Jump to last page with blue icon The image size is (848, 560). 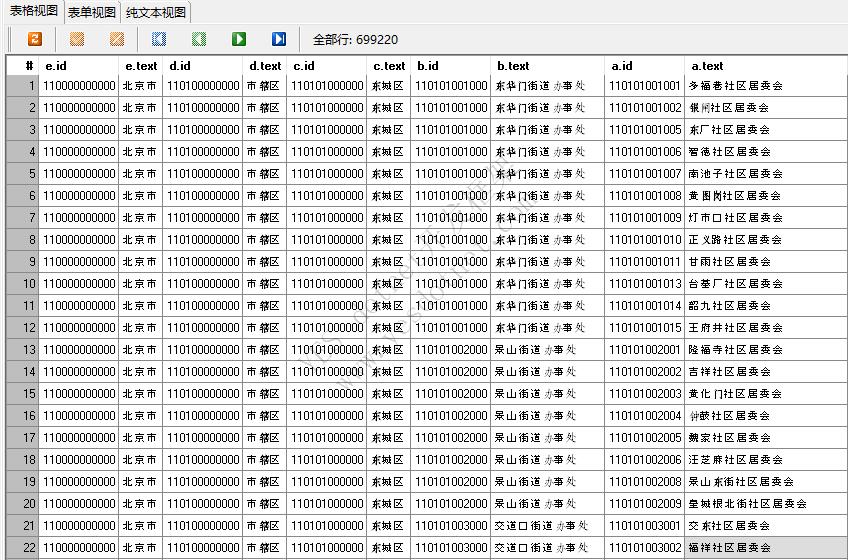click(279, 39)
